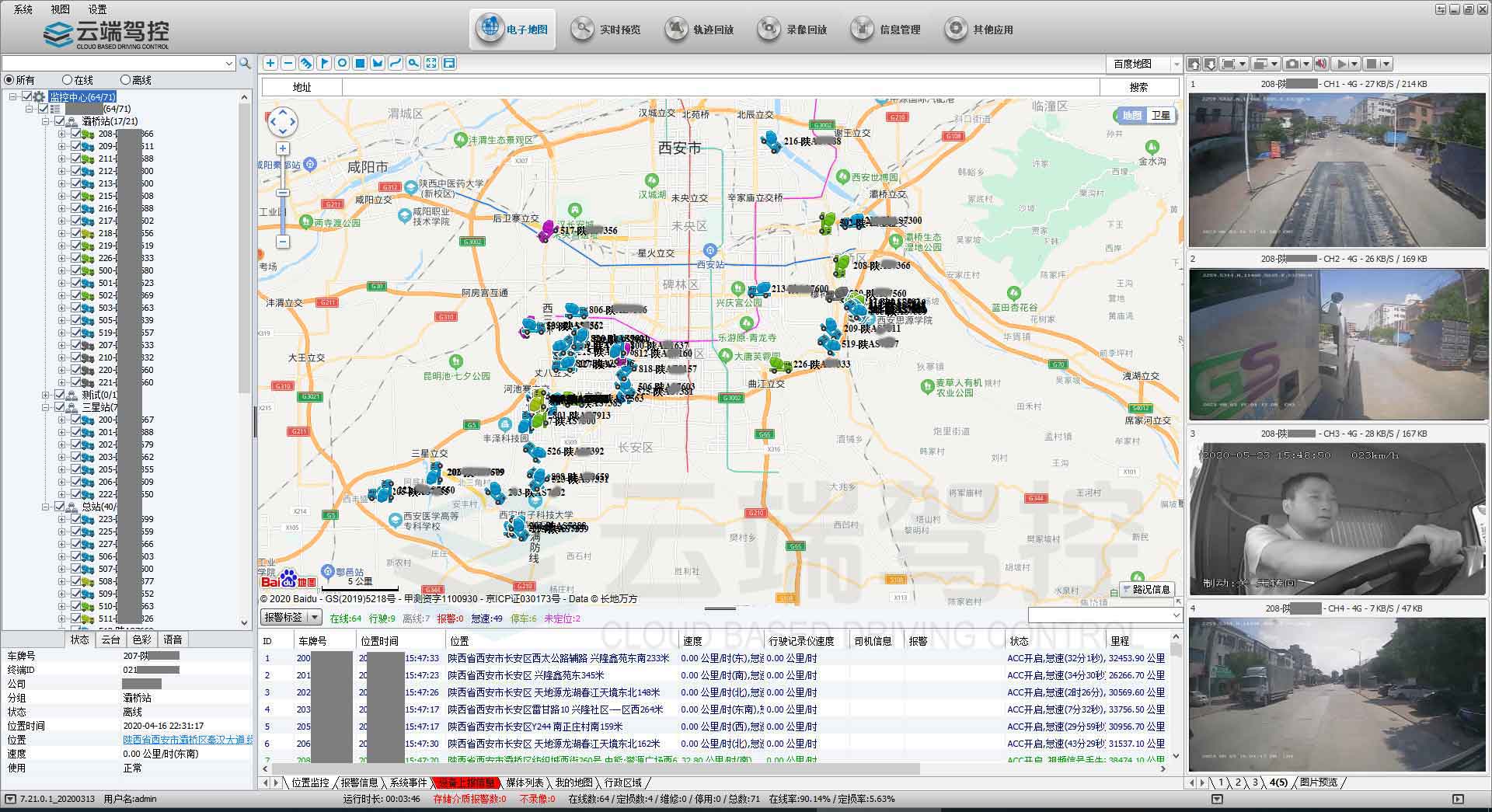
Task: Open the 信息管理 module
Action: 885,30
